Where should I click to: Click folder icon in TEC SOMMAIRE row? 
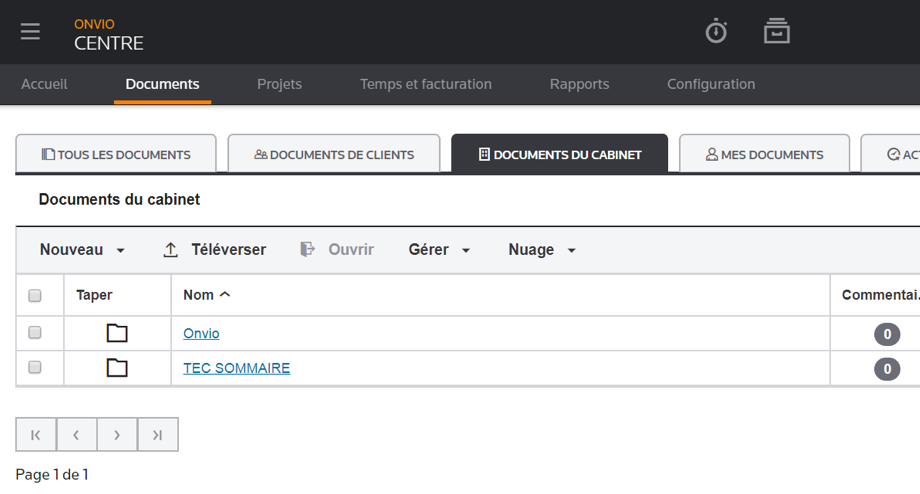117,367
